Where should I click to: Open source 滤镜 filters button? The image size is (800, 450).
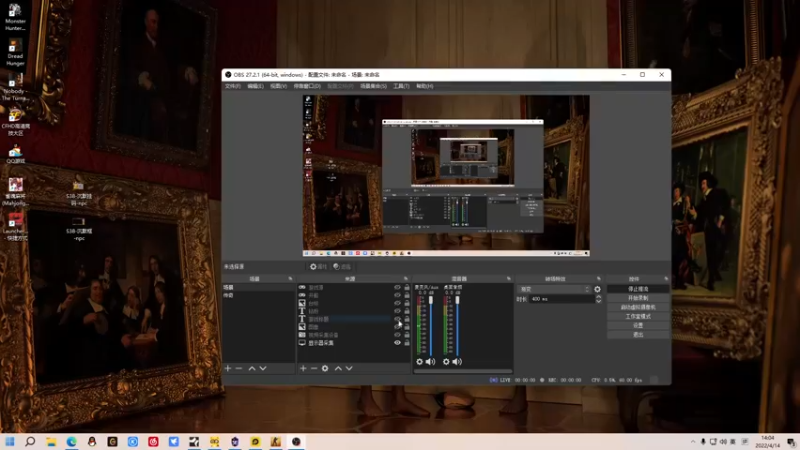(x=342, y=266)
